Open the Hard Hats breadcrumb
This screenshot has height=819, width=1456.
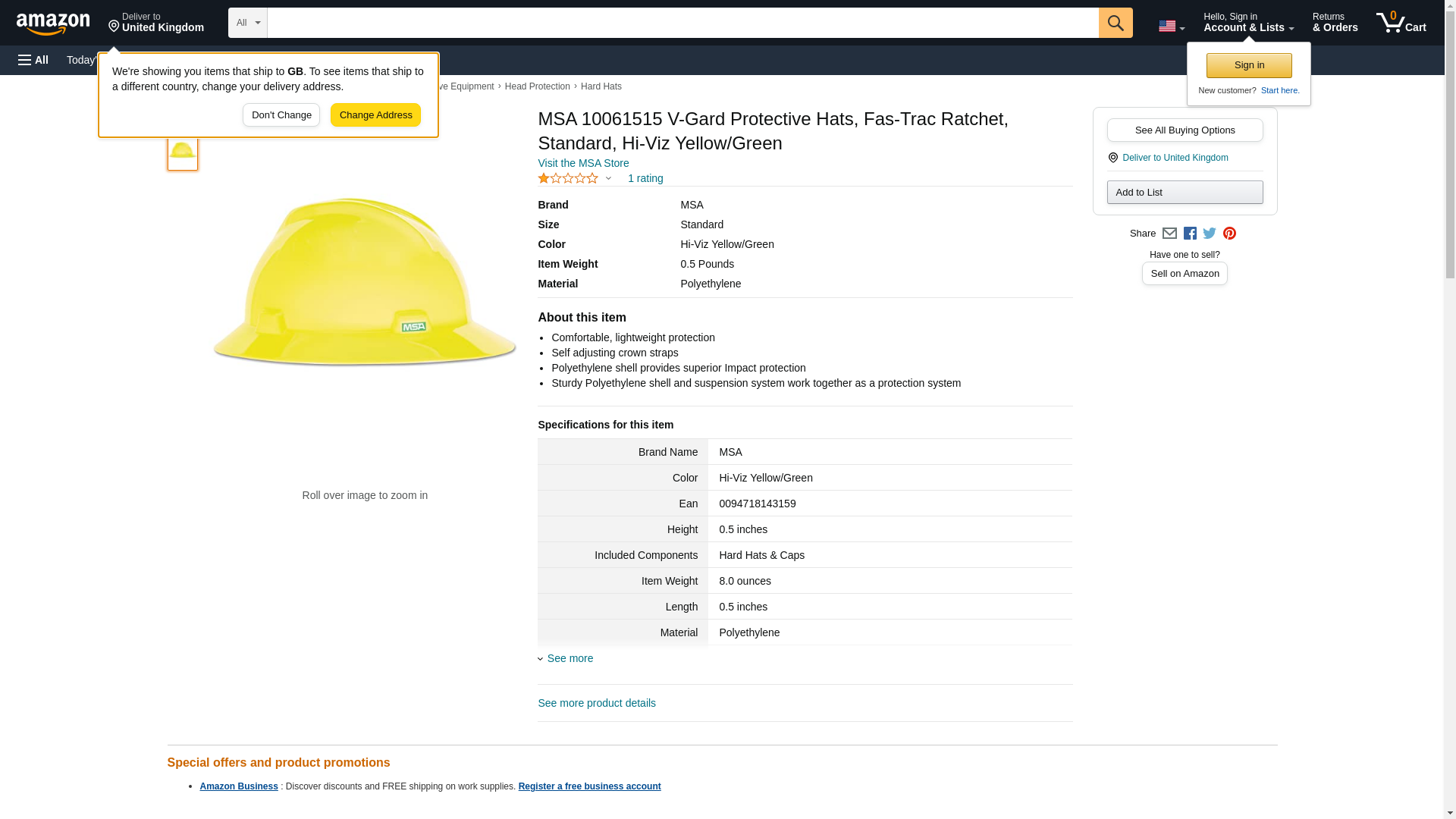[601, 86]
